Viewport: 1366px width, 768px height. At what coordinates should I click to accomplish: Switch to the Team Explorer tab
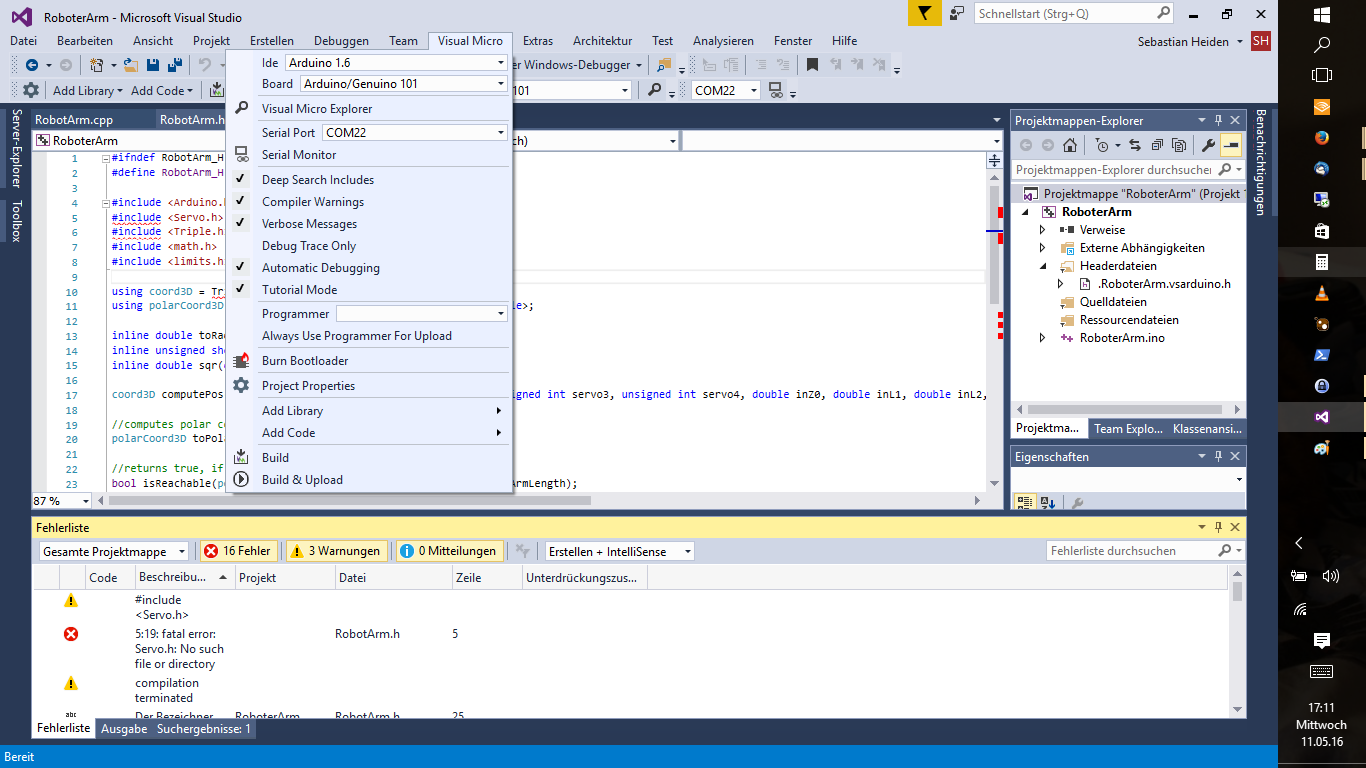[x=1128, y=429]
